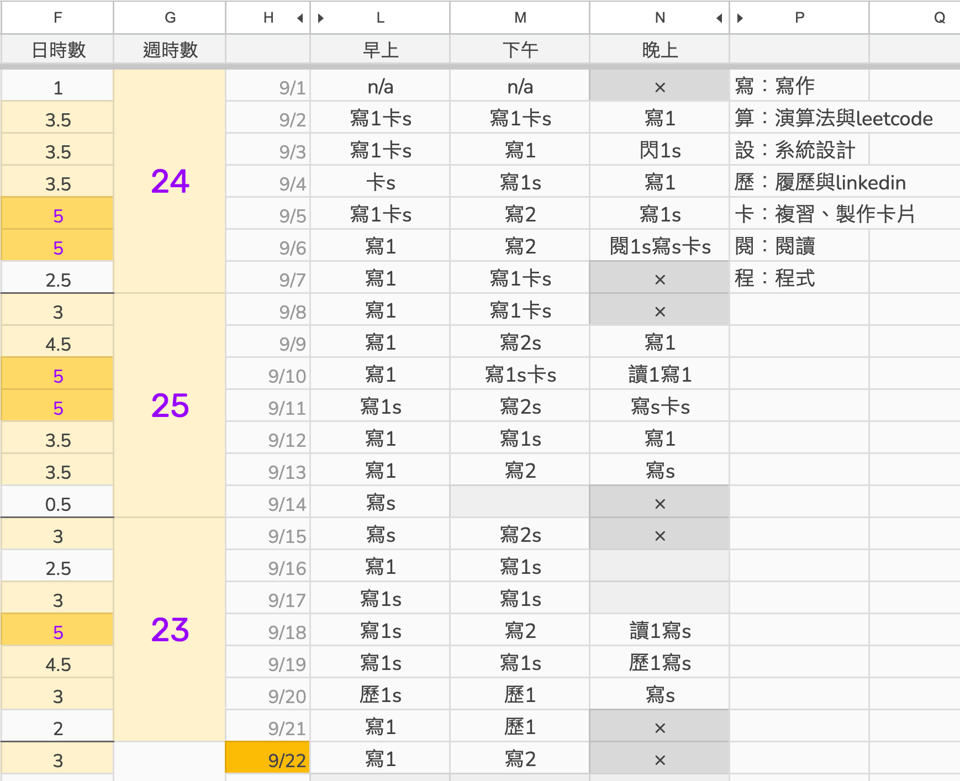Click the right arrow in column L header
This screenshot has width=960, height=781.
[x=321, y=18]
